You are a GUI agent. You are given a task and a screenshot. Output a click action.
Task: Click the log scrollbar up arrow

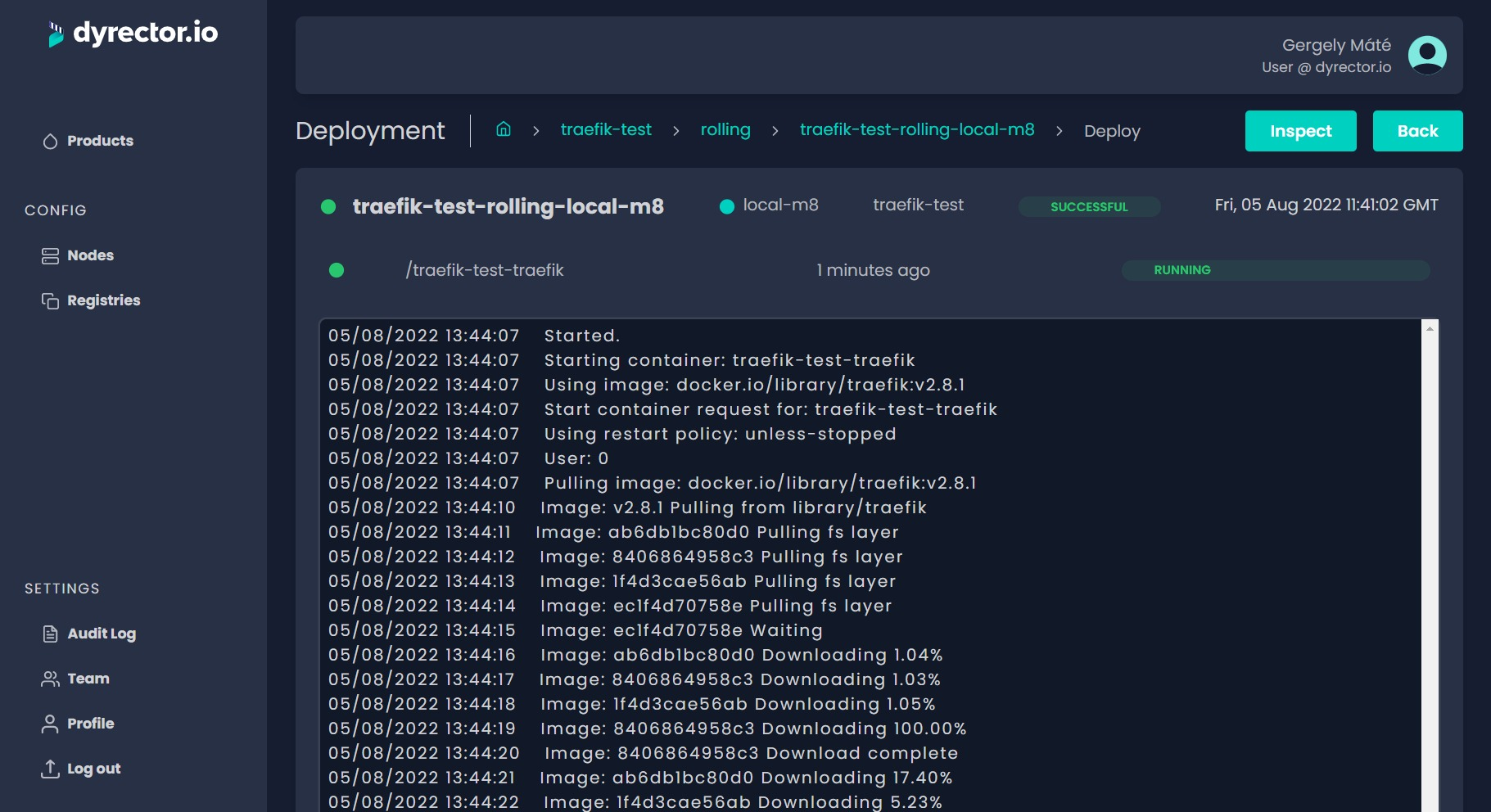tap(1430, 328)
